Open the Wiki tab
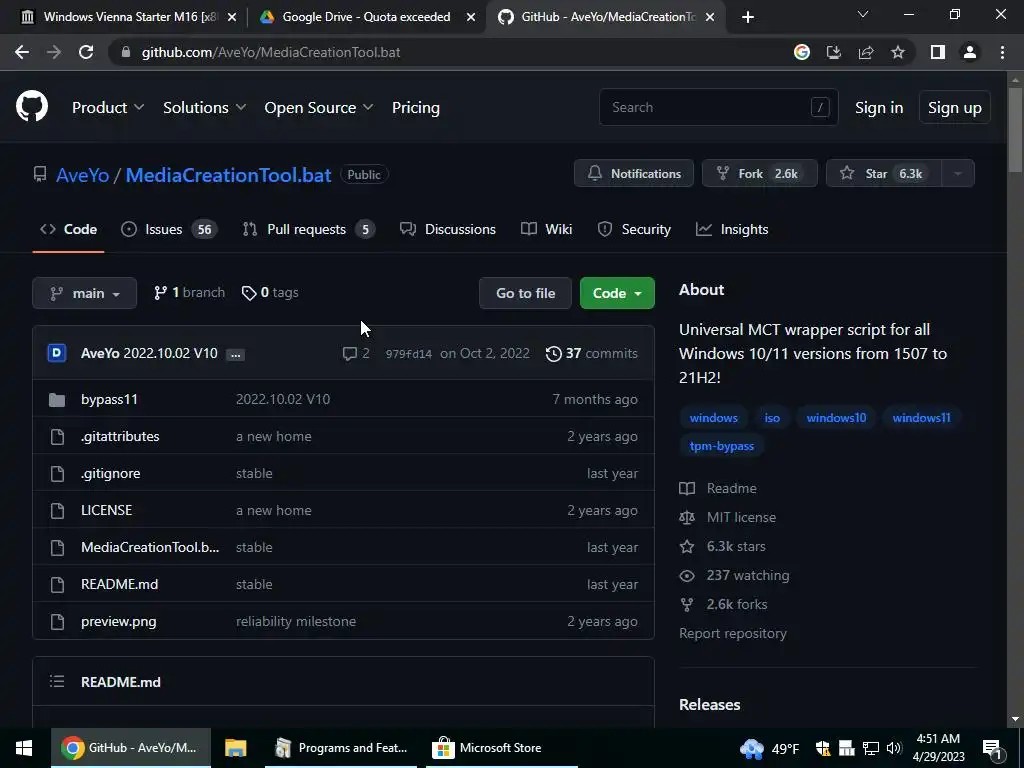The width and height of the screenshot is (1024, 768). click(x=547, y=229)
